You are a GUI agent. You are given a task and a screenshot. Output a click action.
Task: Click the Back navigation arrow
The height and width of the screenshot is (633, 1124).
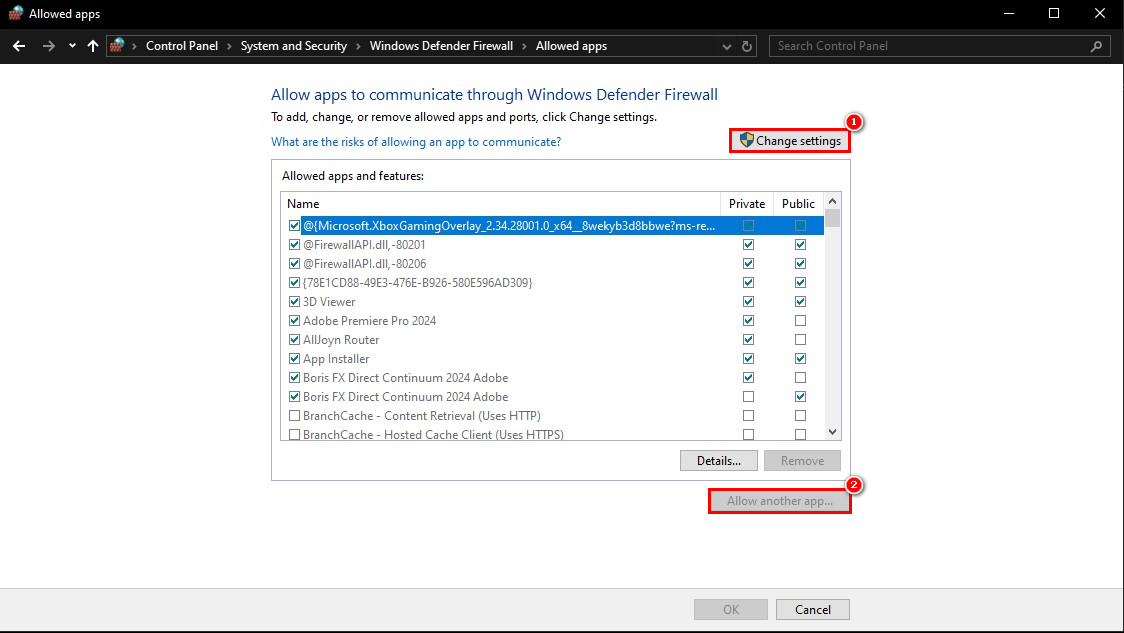pos(19,46)
